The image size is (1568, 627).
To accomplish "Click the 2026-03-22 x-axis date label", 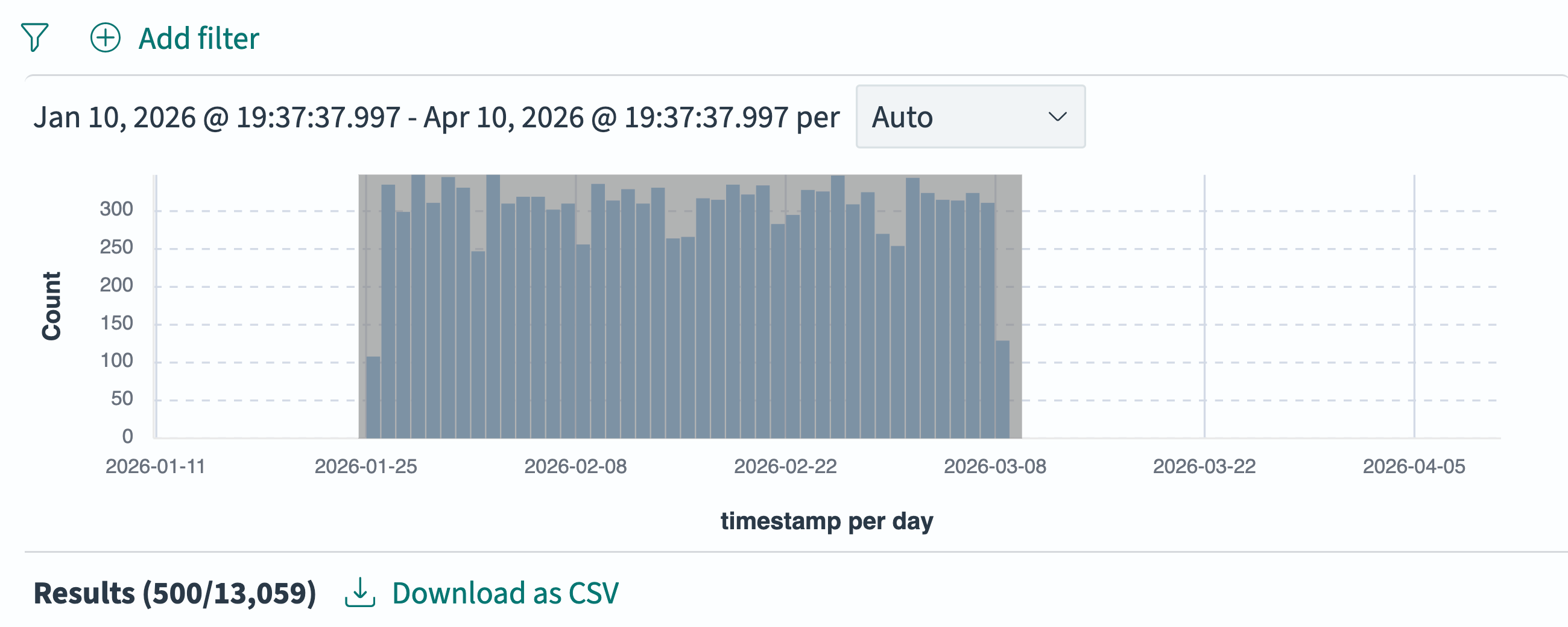I will (1203, 466).
